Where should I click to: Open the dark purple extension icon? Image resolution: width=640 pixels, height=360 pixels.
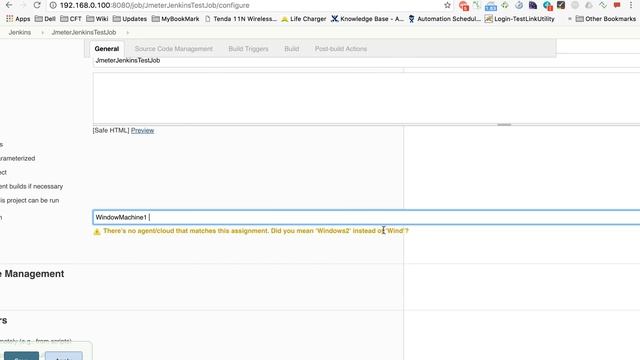click(x=533, y=5)
